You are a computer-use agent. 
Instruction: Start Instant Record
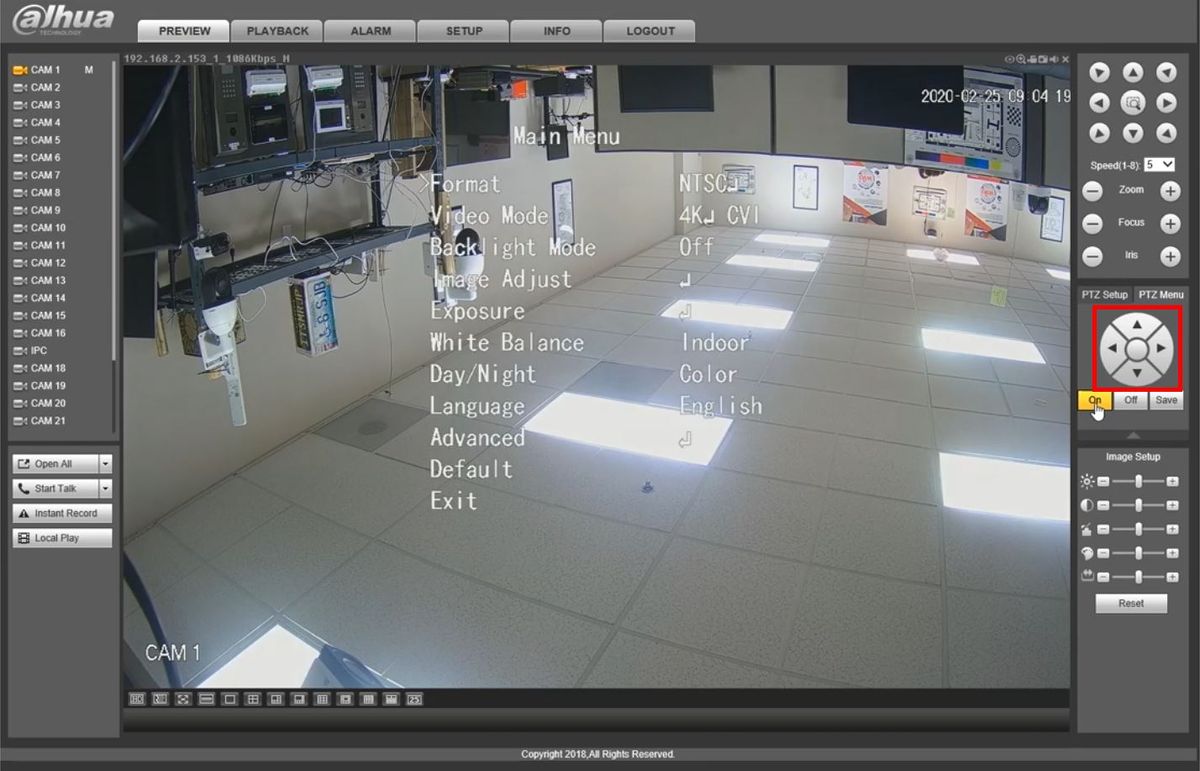62,513
